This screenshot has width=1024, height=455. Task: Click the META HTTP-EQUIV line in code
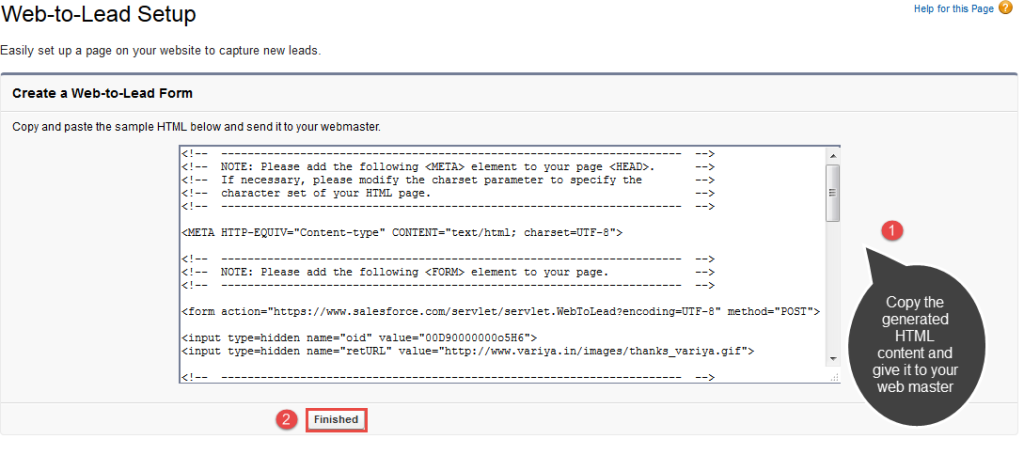tap(402, 232)
